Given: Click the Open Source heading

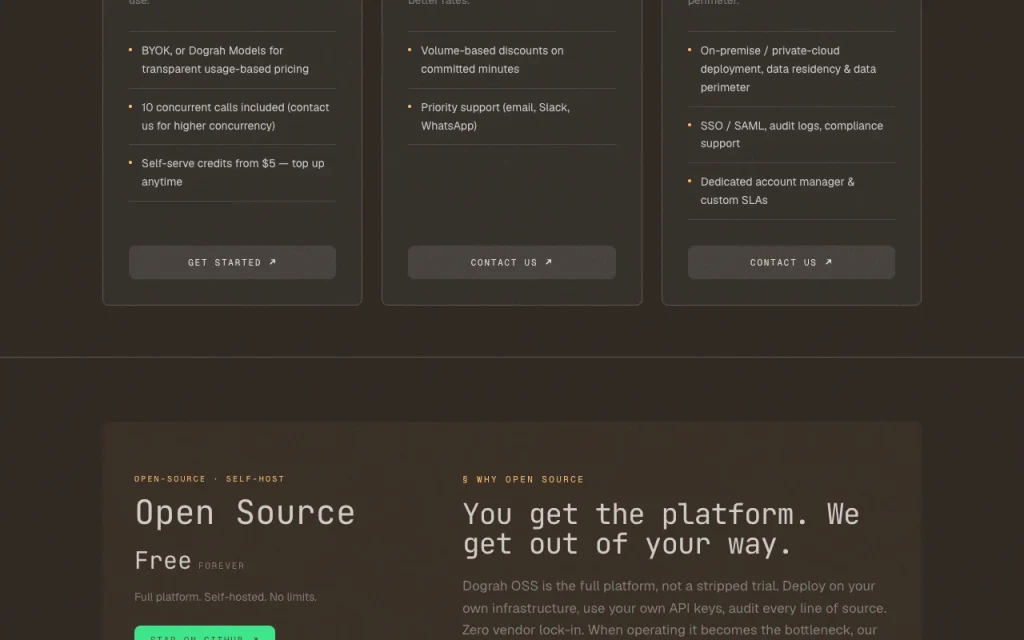Looking at the screenshot, I should pos(245,513).
